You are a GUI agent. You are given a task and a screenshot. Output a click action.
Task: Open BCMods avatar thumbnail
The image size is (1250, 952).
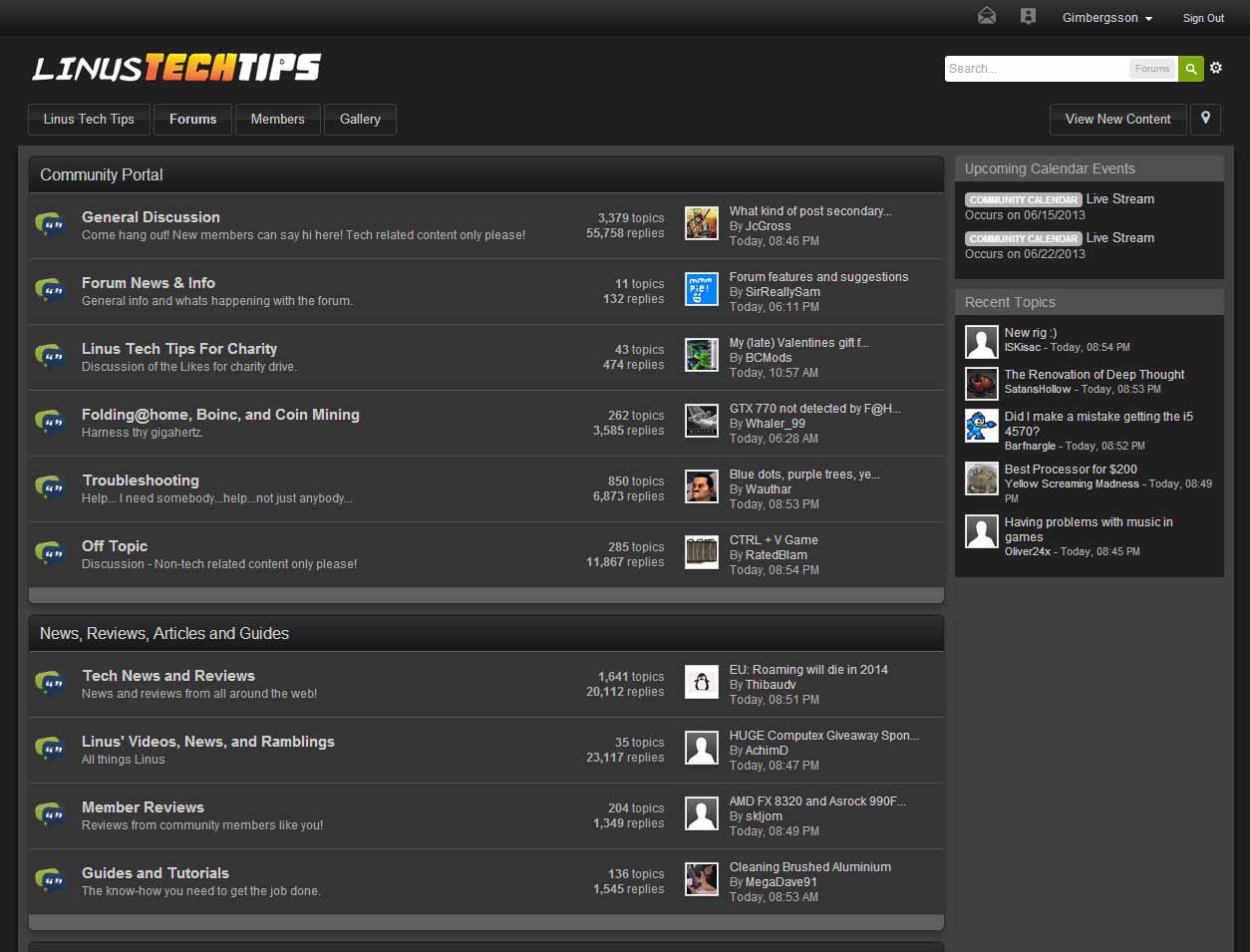(702, 355)
